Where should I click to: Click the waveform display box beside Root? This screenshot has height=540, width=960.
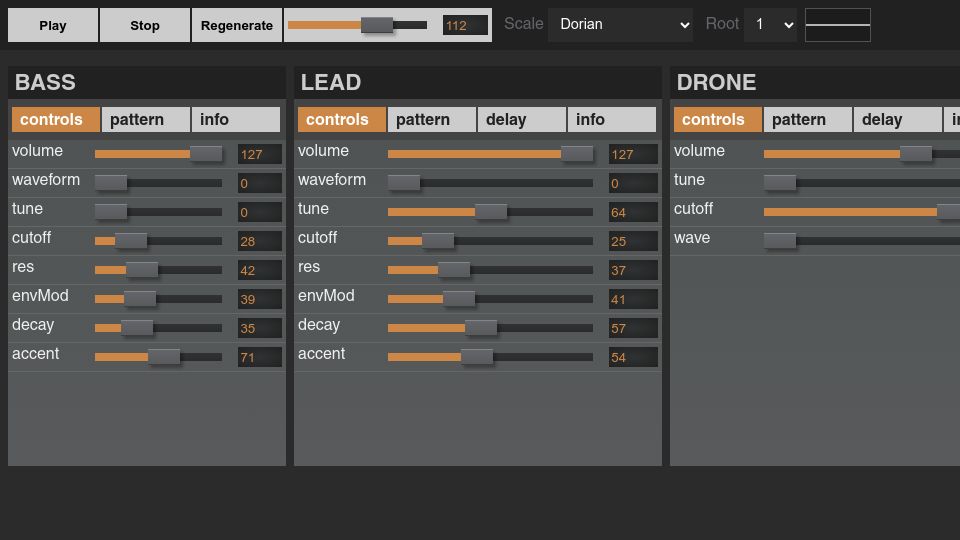click(838, 25)
